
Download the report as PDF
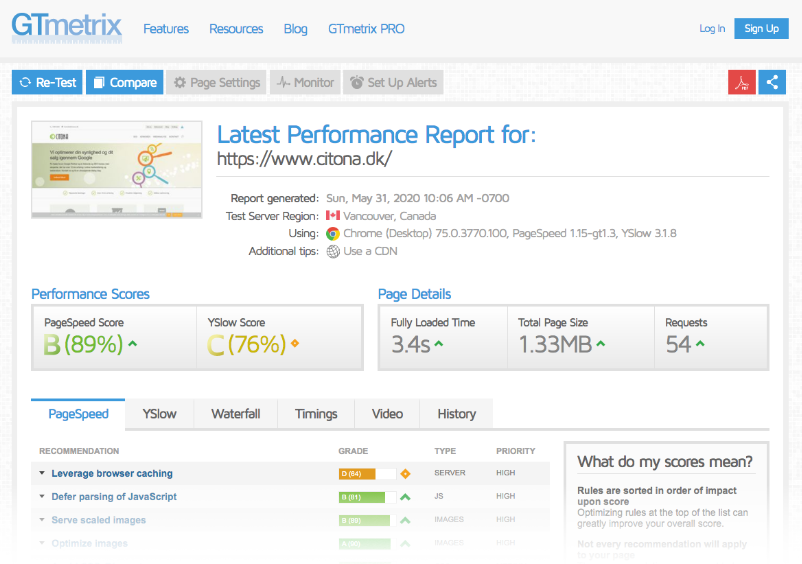click(x=742, y=82)
